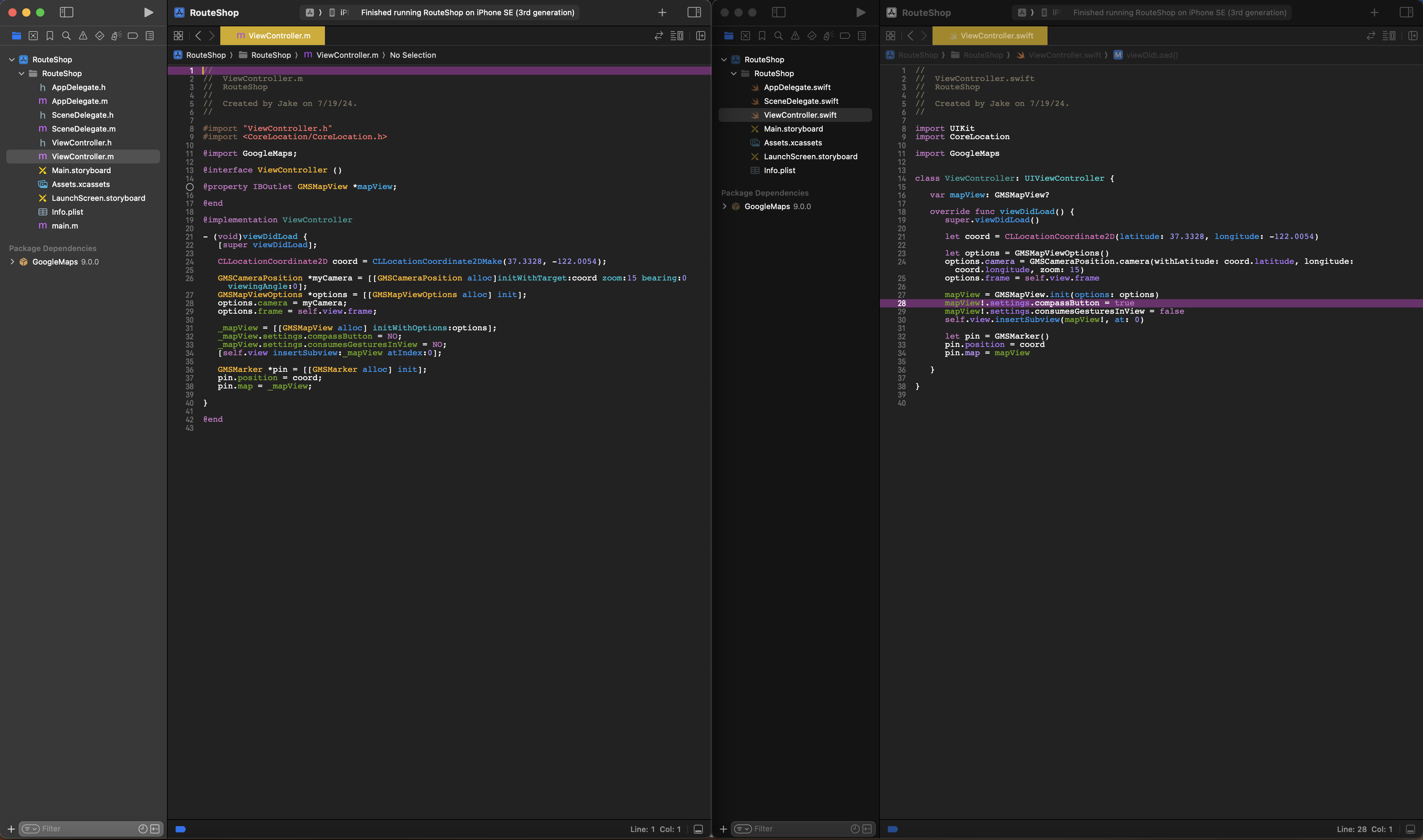
Task: Open SceneDelegate.m in the file navigator
Action: [x=83, y=129]
